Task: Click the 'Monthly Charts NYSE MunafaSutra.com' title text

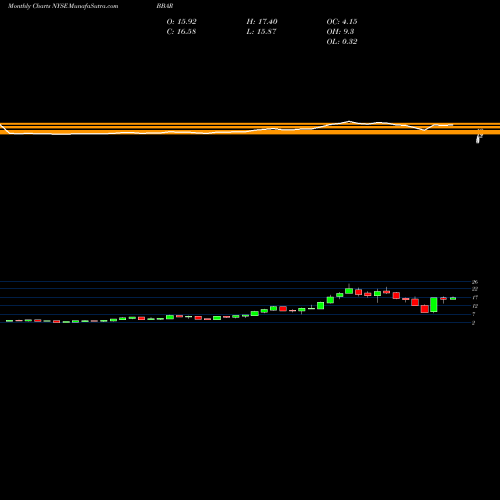Action: tap(63, 6)
